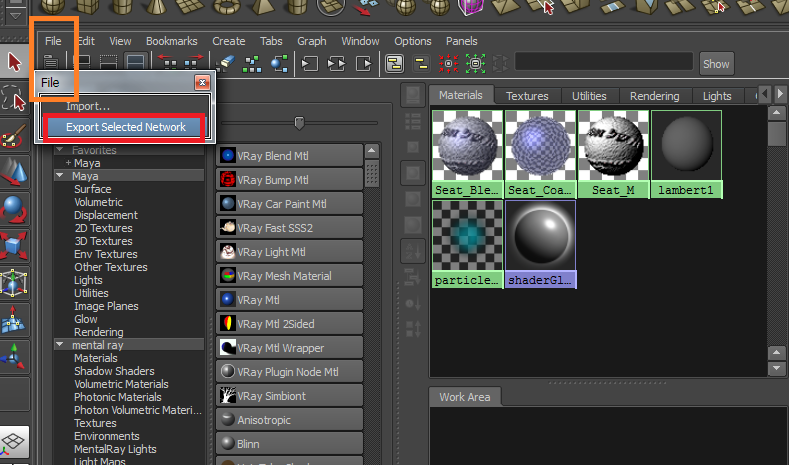Screen dimensions: 789x465
Task: Choose Import... from the File menu
Action: point(88,106)
